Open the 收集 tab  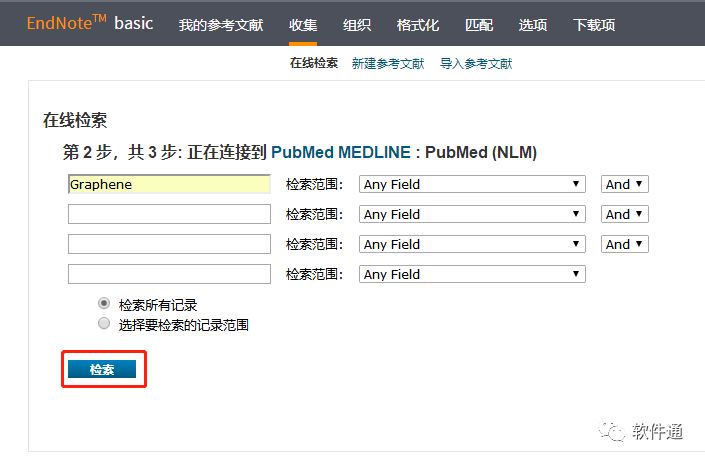pyautogui.click(x=303, y=25)
